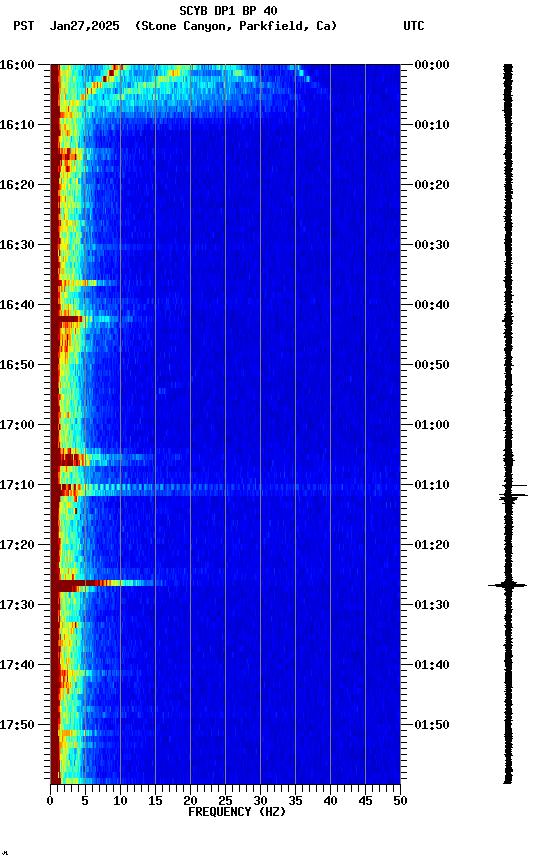
Task: Click the title SCYB DP1 BP 40
Action: click(228, 11)
